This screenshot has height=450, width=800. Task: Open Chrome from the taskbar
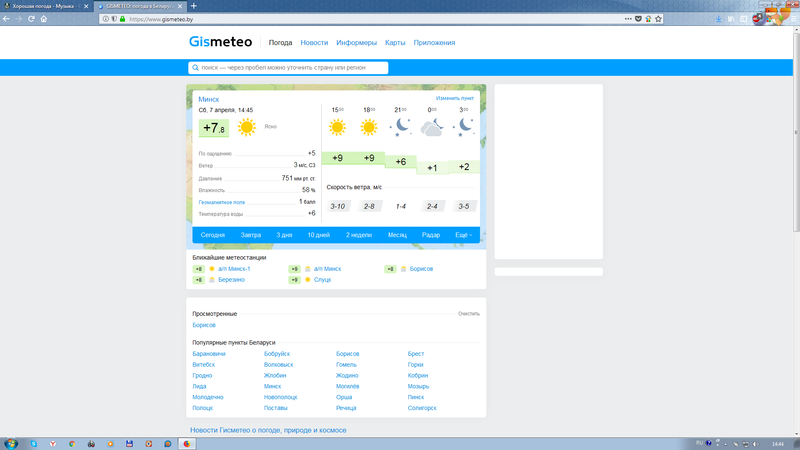coord(72,444)
